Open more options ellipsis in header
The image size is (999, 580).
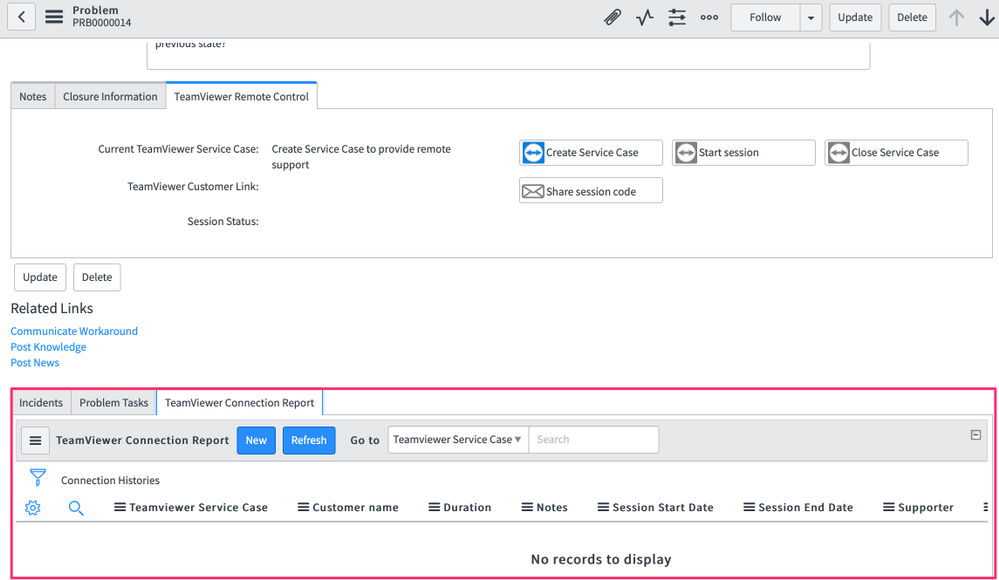709,17
